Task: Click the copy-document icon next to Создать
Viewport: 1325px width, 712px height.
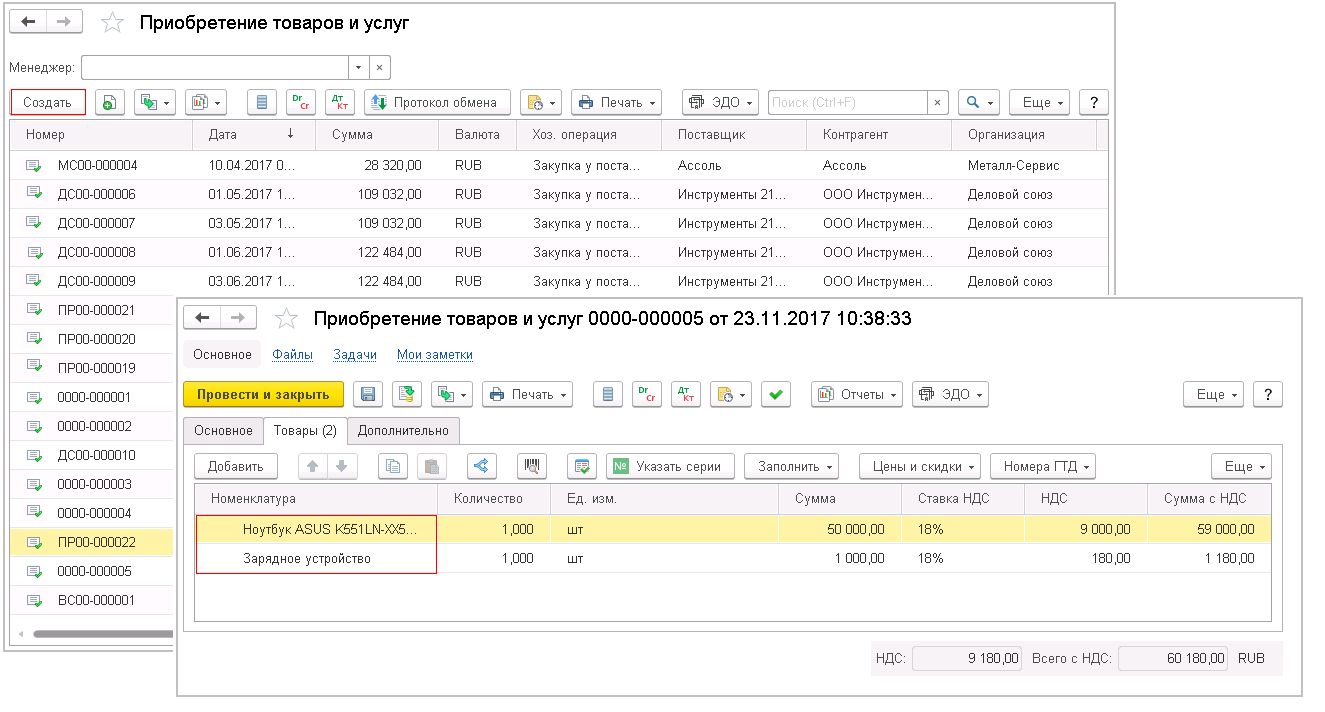Action: (109, 102)
